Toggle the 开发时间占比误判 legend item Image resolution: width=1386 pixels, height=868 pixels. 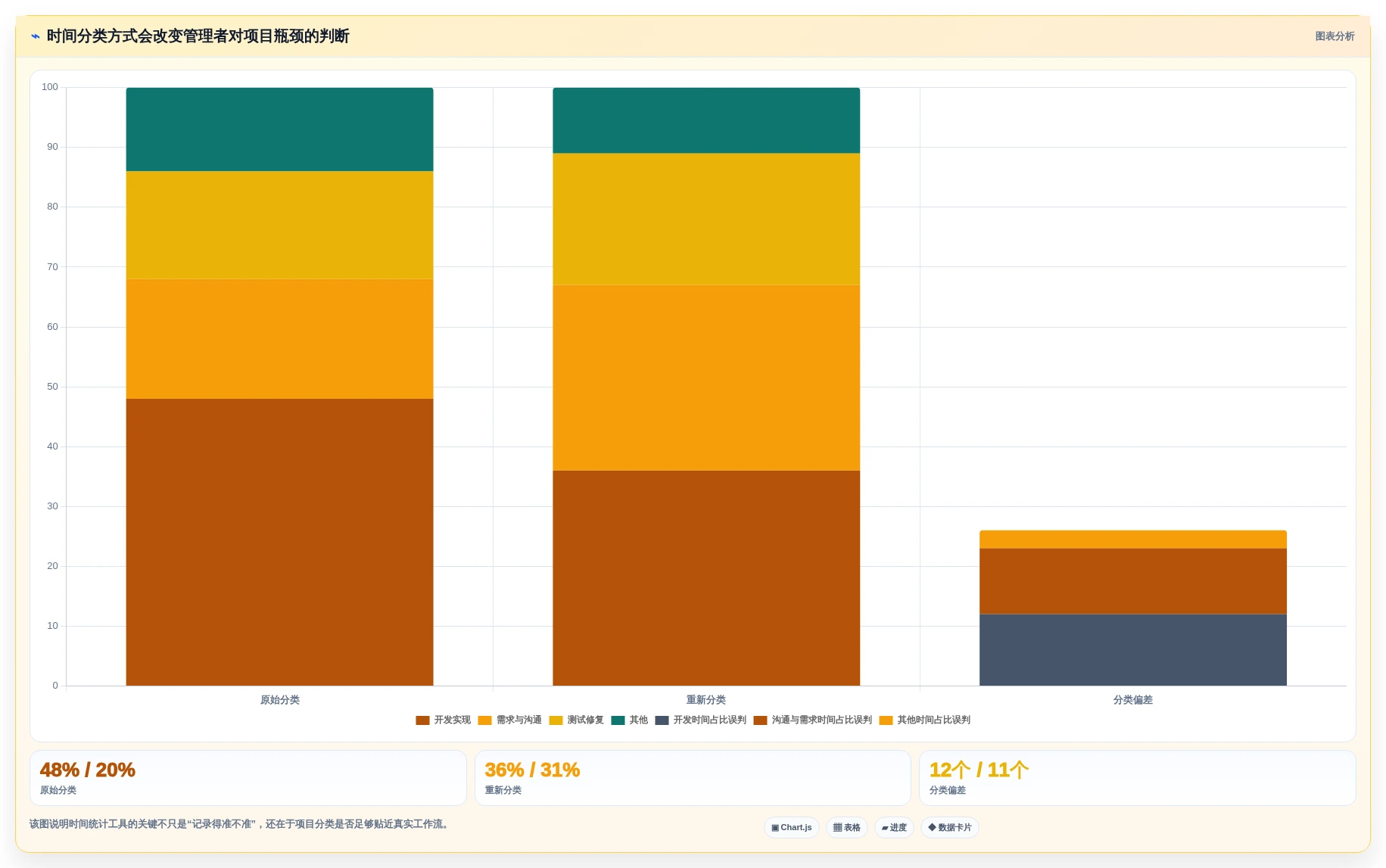tap(701, 720)
